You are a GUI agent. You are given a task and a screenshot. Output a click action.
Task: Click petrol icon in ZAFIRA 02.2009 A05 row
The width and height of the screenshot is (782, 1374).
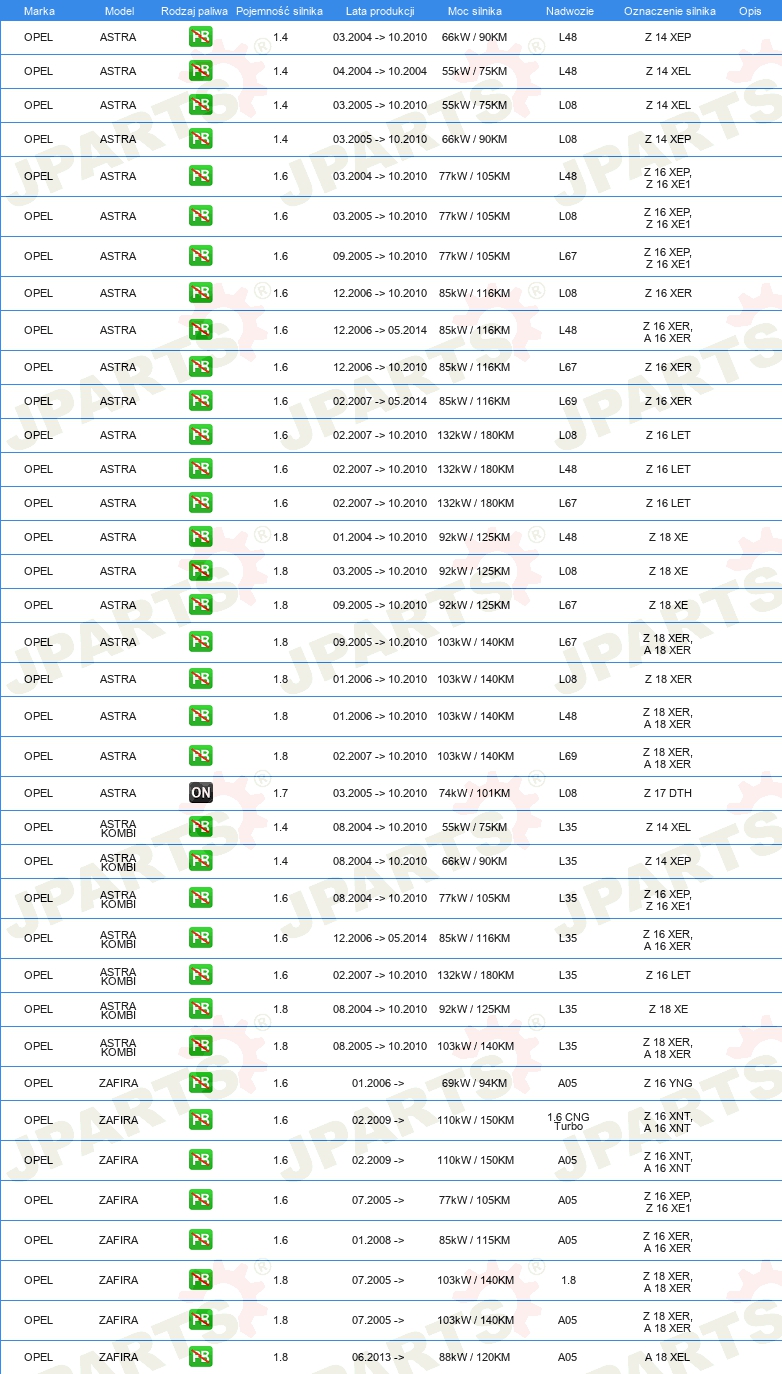coord(201,1160)
